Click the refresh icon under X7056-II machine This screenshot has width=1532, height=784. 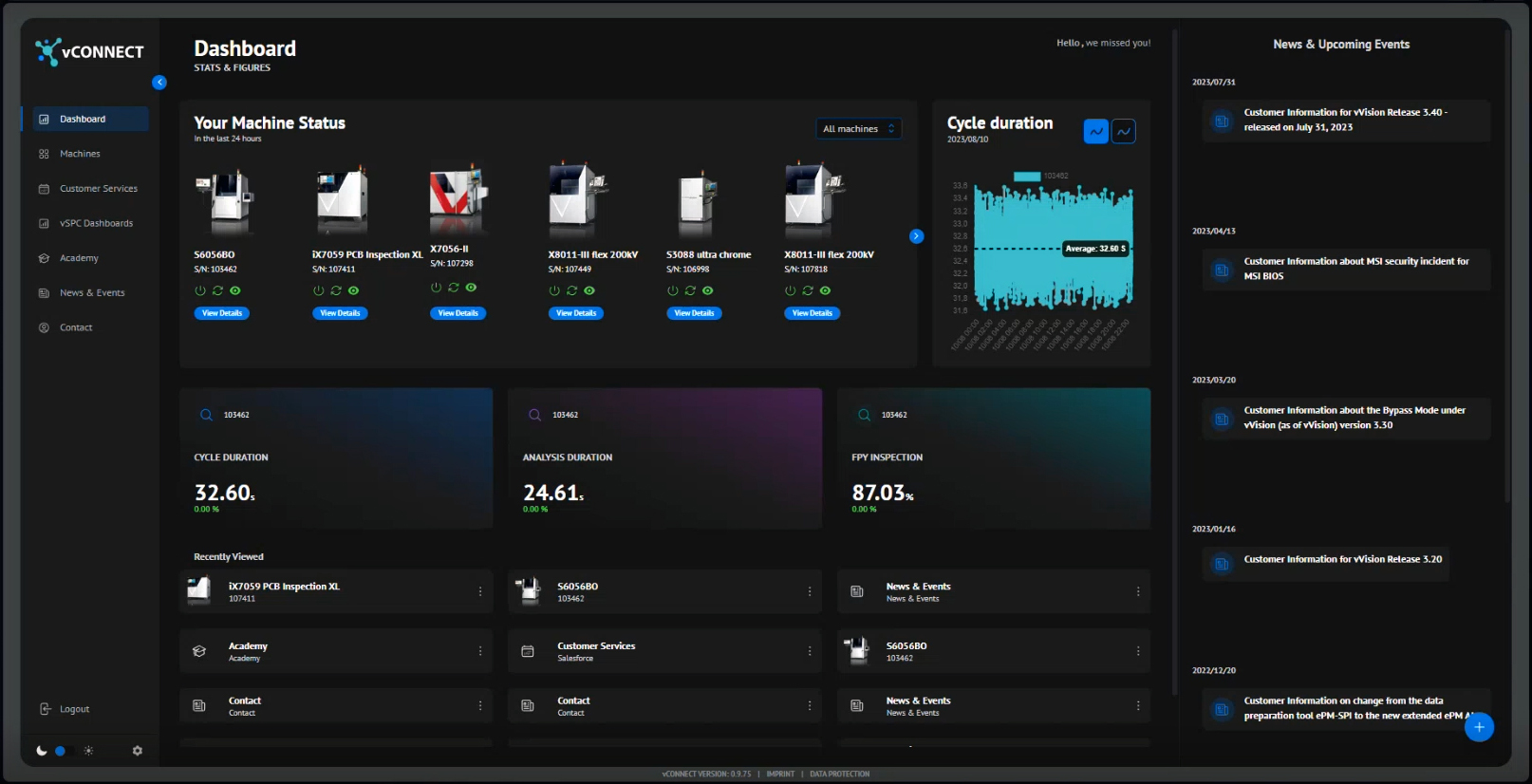[x=454, y=288]
